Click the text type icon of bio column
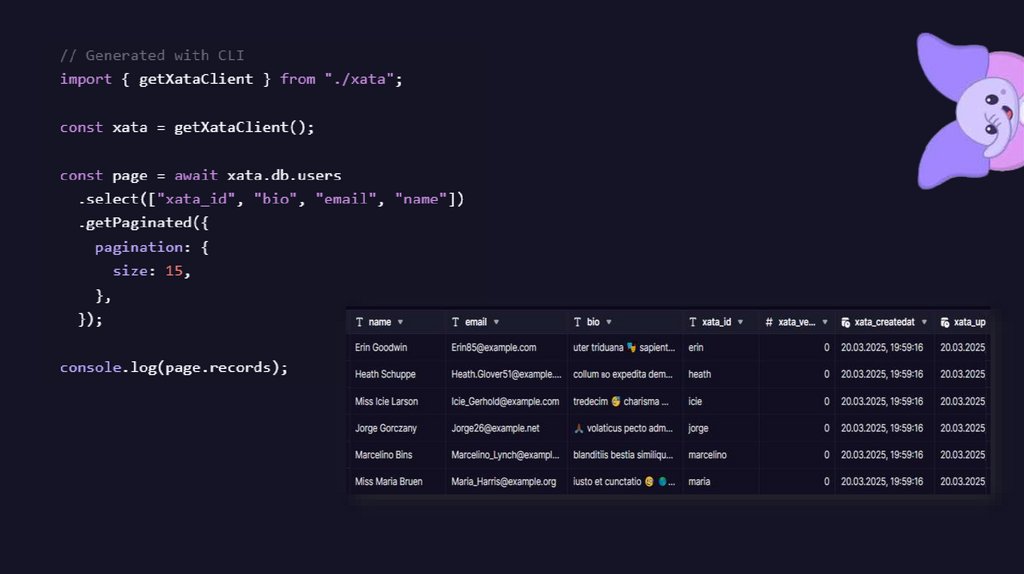Viewport: 1024px width, 574px height. 577,322
